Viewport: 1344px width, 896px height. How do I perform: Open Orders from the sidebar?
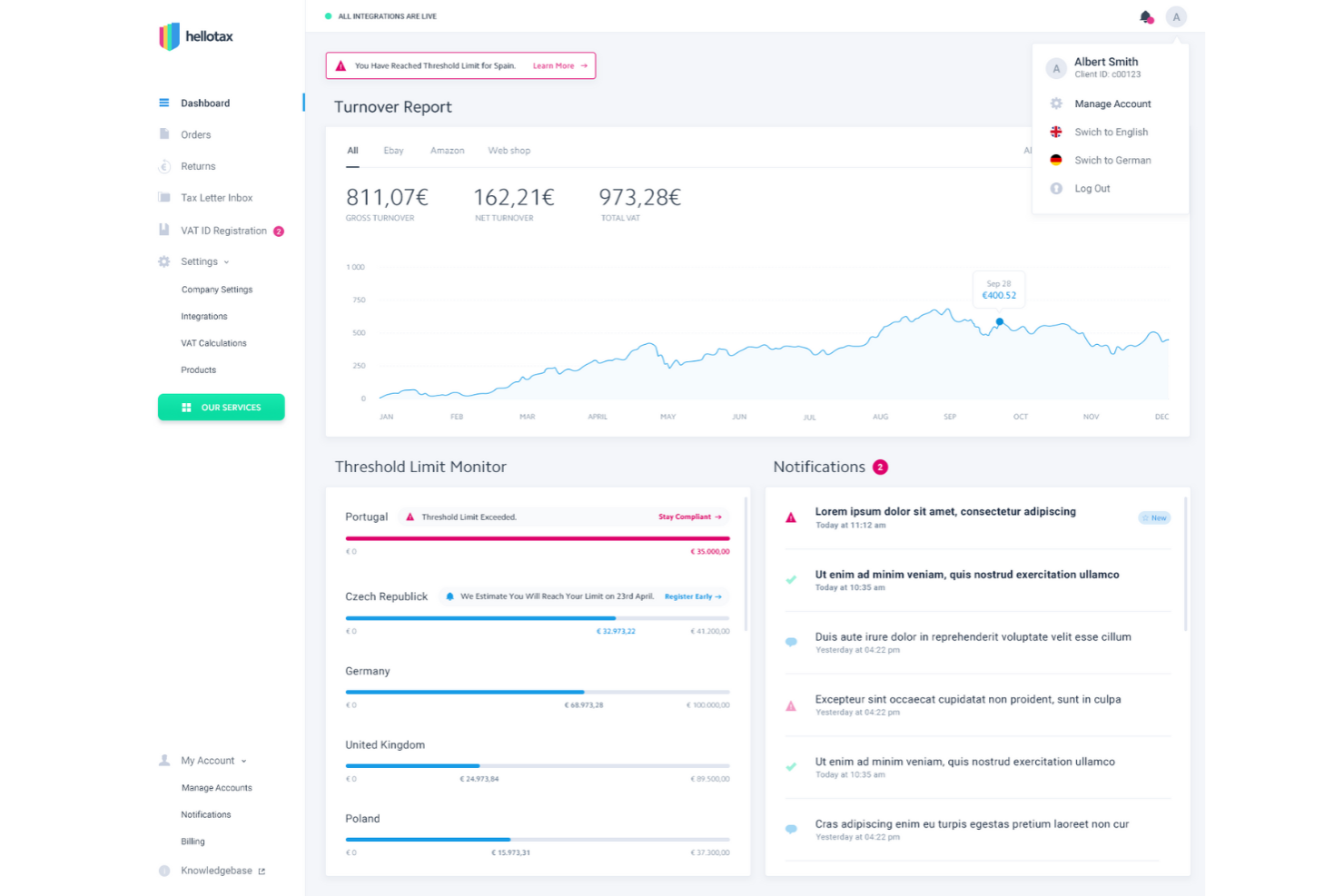click(195, 134)
